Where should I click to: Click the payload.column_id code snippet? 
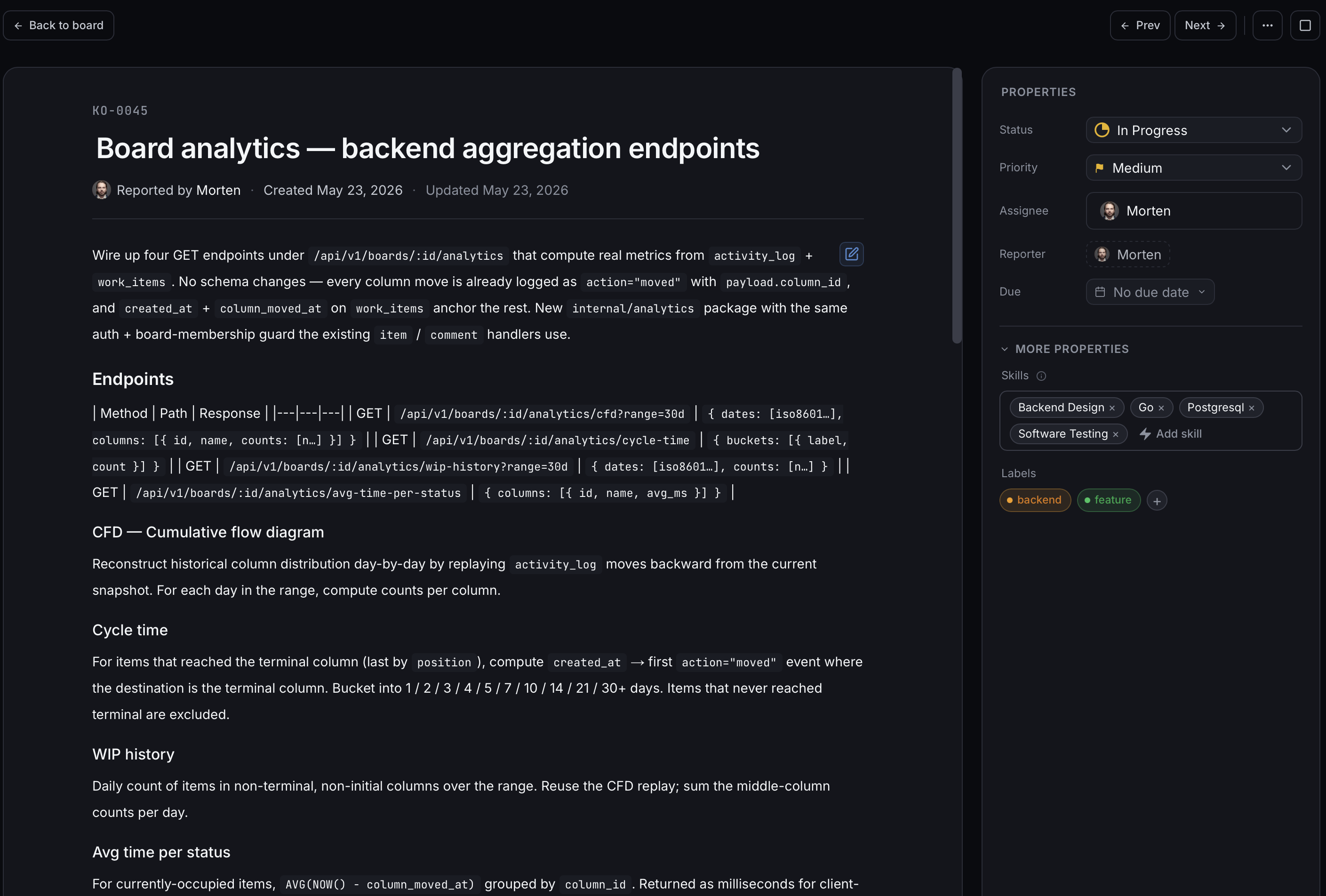(x=783, y=282)
